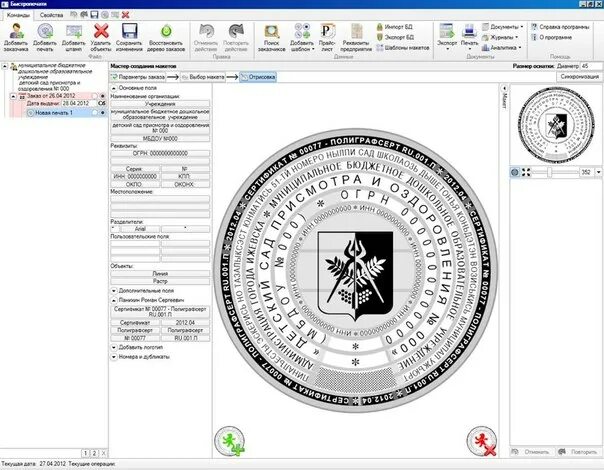This screenshot has width=604, height=470.
Task: Click the Растр object button
Action: [x=160, y=281]
